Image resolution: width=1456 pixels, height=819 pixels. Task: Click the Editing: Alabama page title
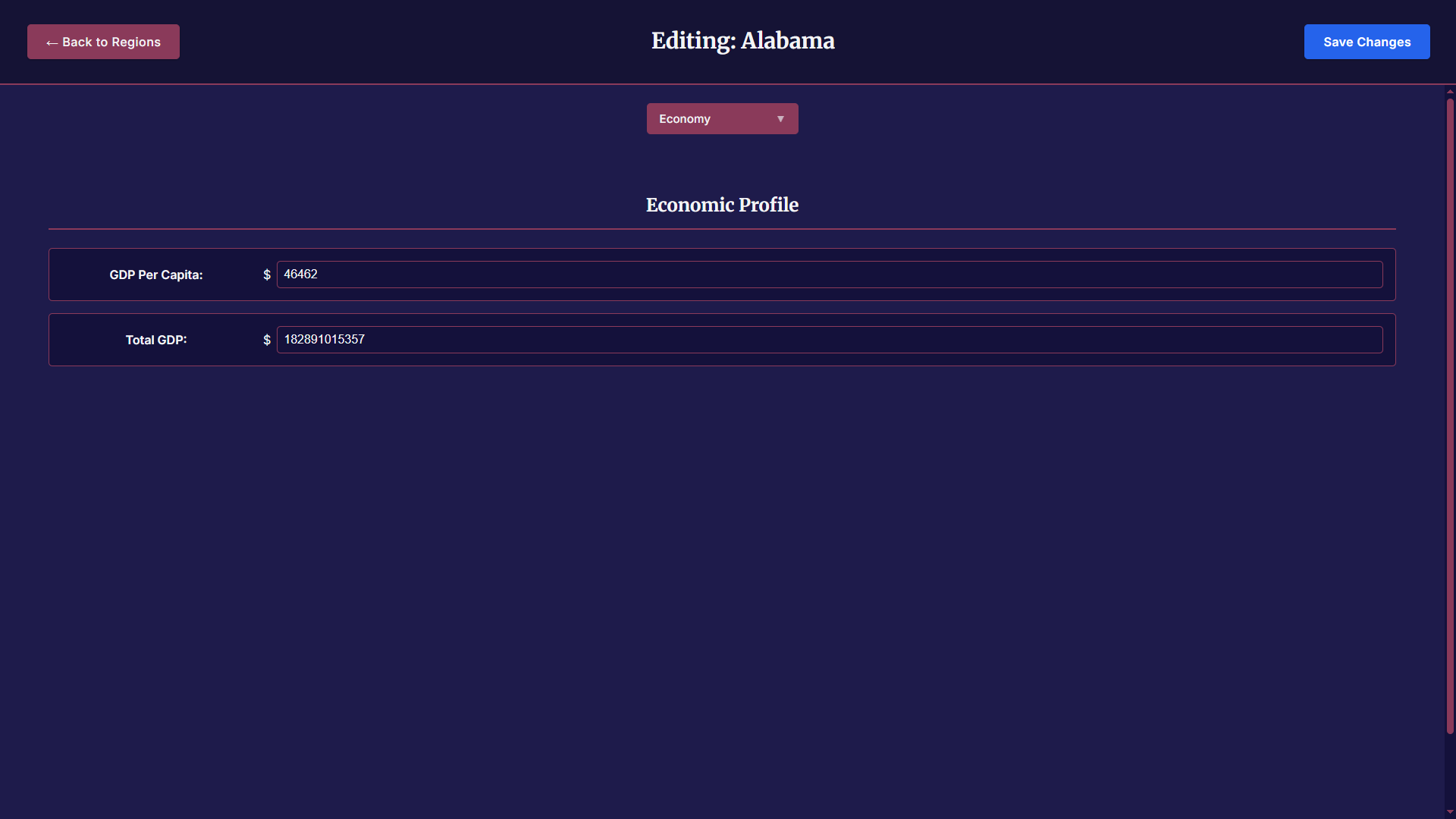(x=742, y=41)
